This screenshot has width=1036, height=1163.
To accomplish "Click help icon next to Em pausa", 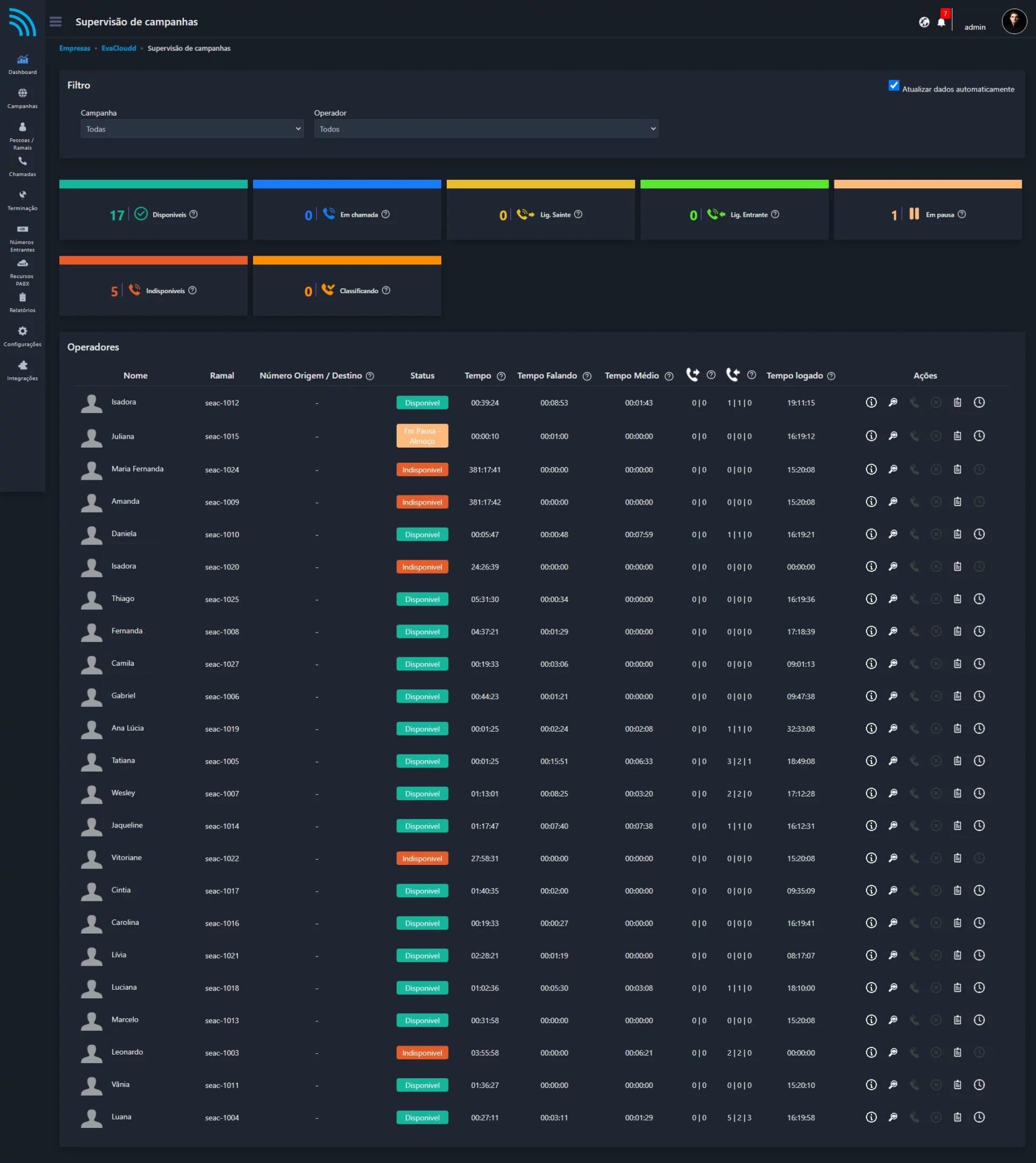I will [962, 214].
